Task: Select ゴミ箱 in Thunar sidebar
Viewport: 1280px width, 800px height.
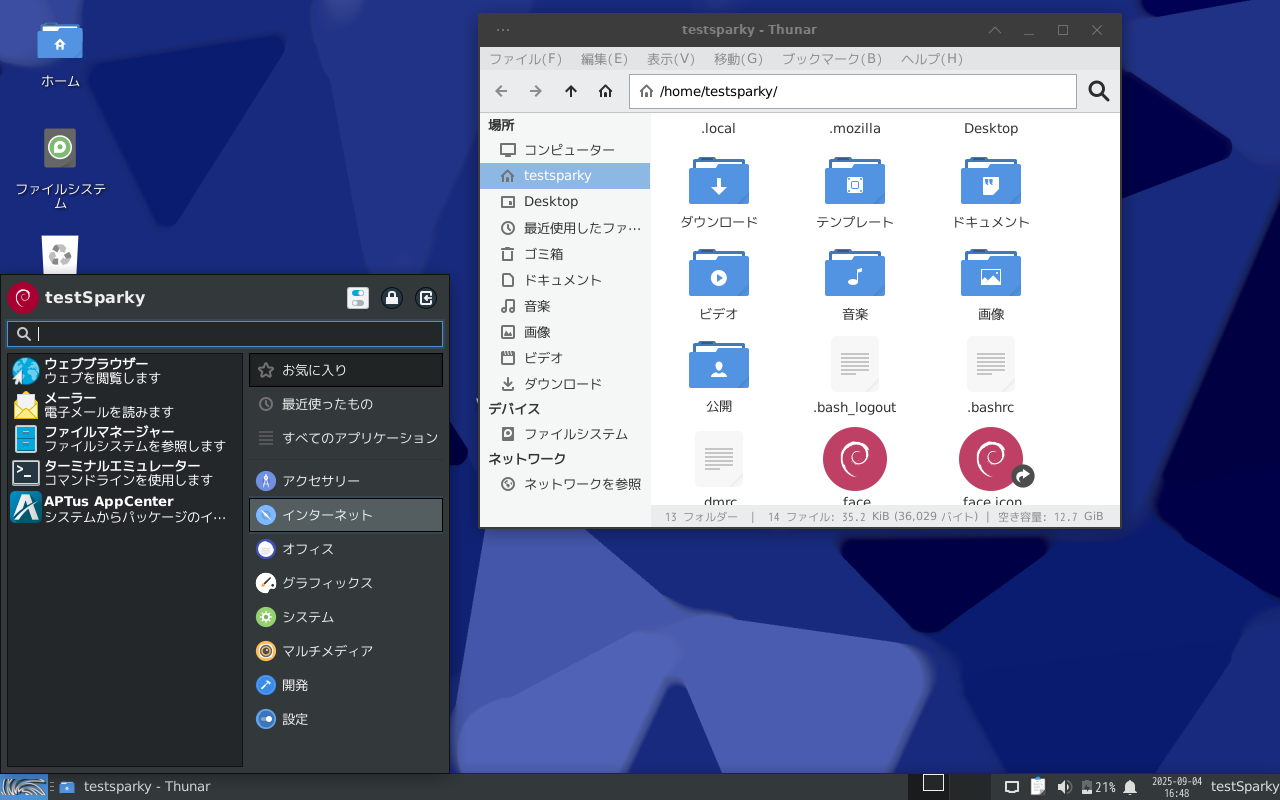Action: coord(543,254)
